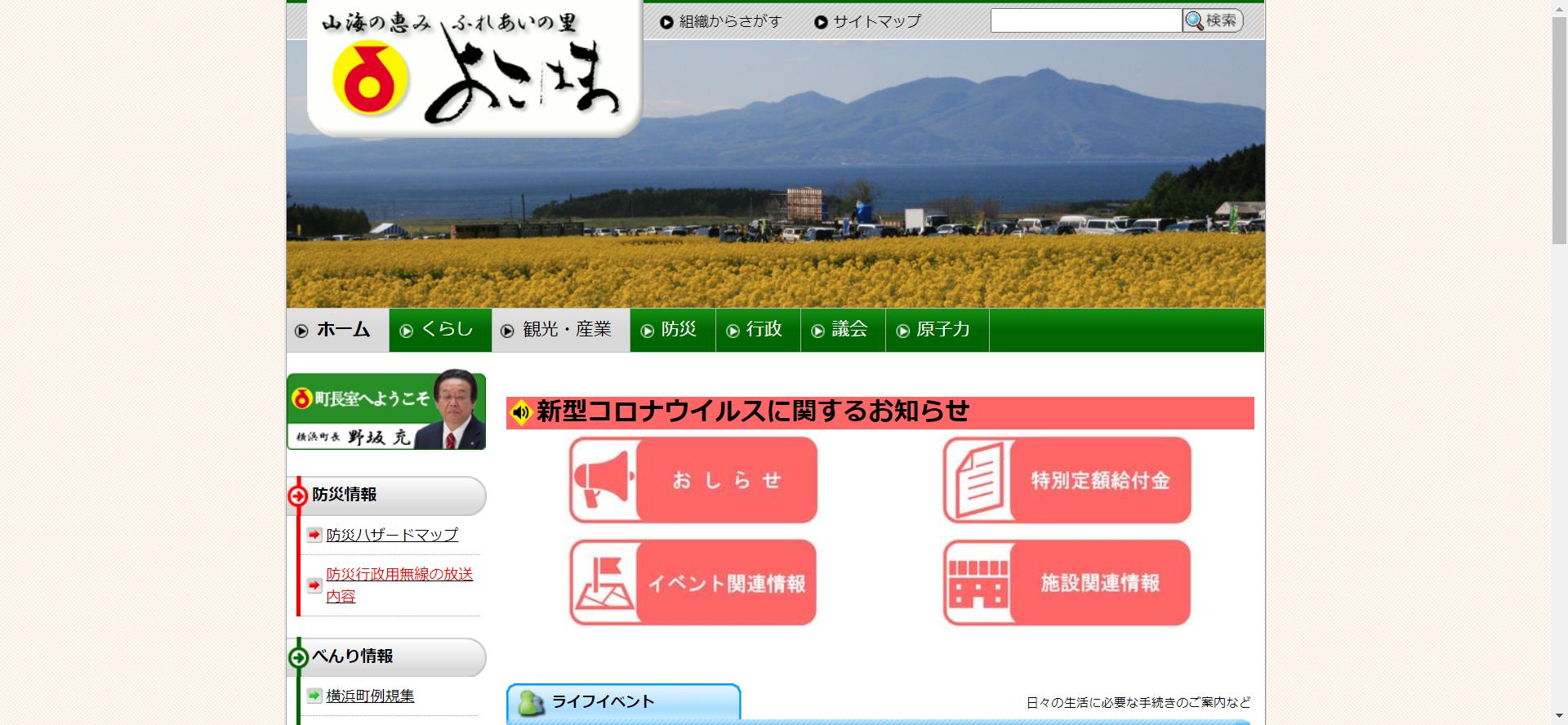
Task: Click the scrollbar down arrow
Action: point(1559,717)
